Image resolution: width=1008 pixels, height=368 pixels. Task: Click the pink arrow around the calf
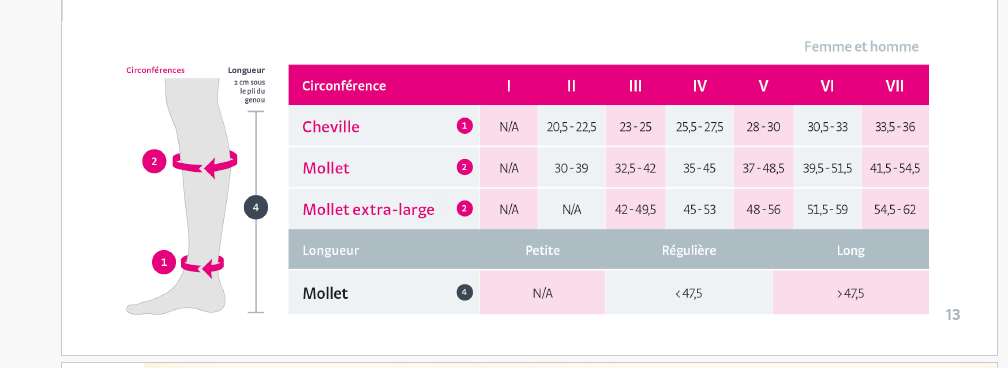tap(206, 163)
